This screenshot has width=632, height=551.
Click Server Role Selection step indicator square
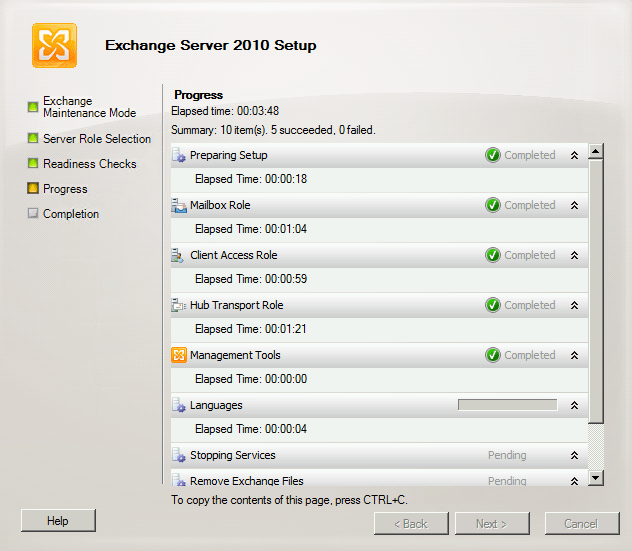[33, 138]
